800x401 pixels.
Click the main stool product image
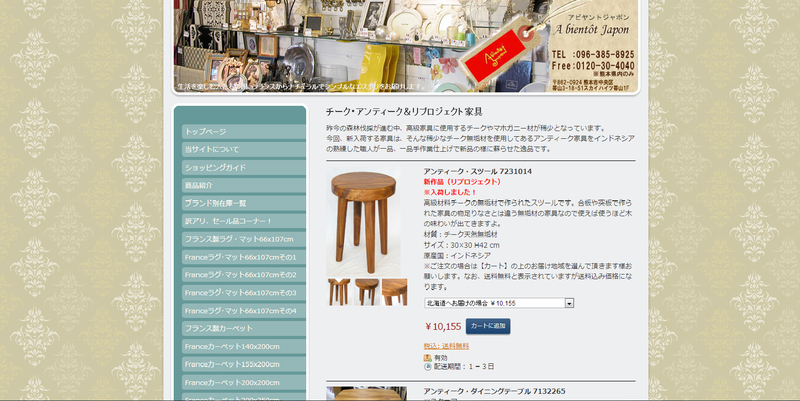pyautogui.click(x=363, y=221)
